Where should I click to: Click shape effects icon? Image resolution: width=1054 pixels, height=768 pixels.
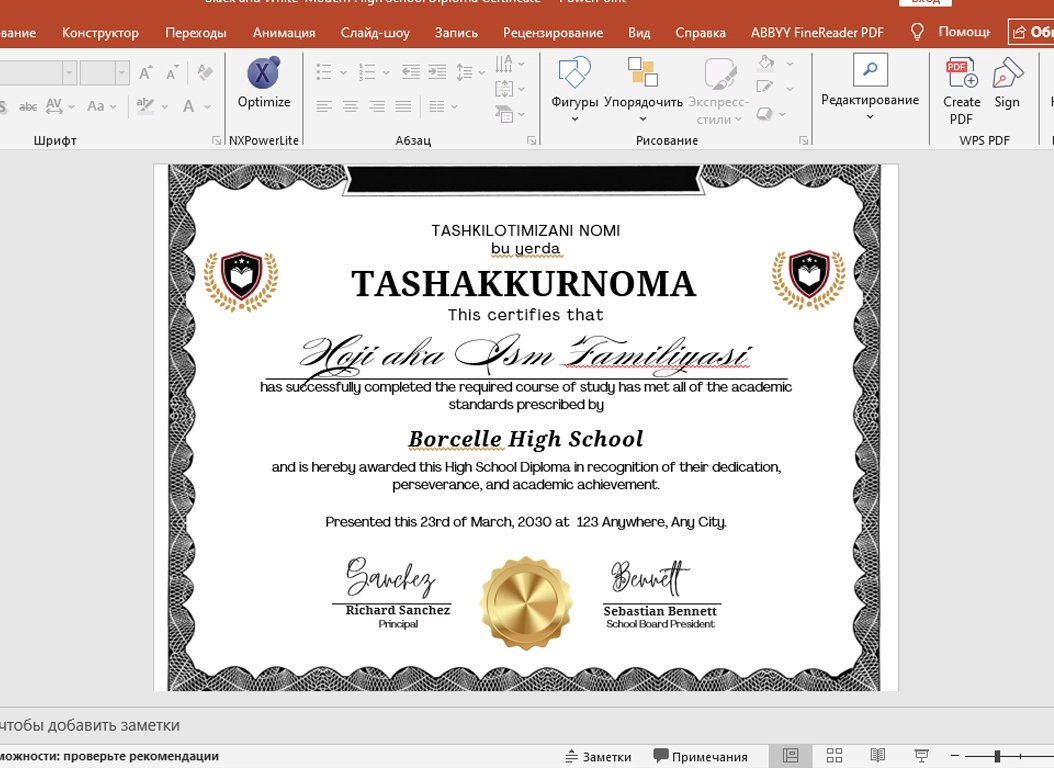764,114
